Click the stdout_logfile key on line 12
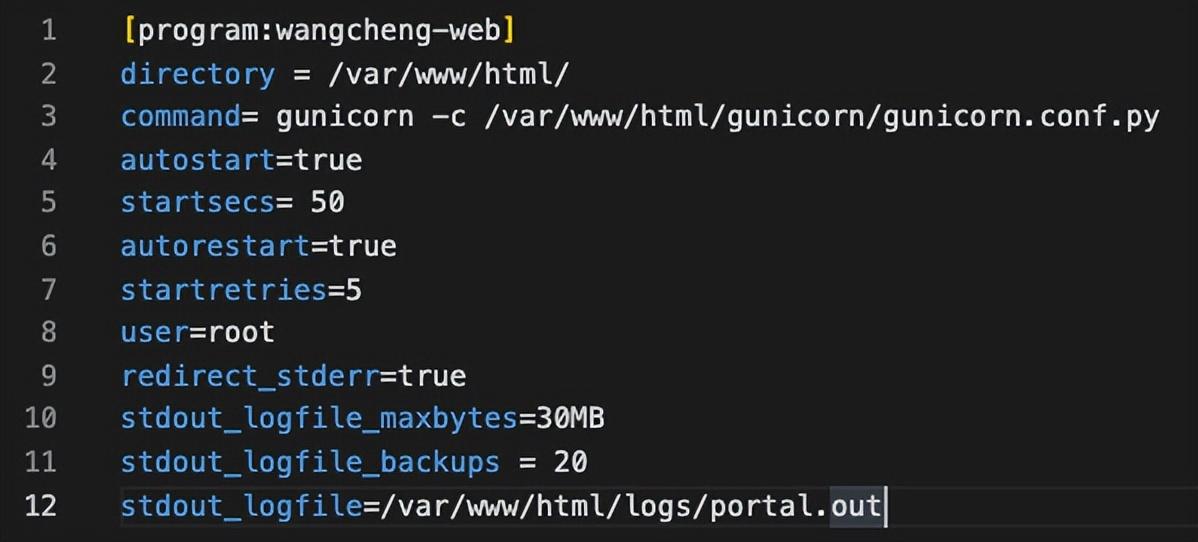The width and height of the screenshot is (1198, 542). 241,506
